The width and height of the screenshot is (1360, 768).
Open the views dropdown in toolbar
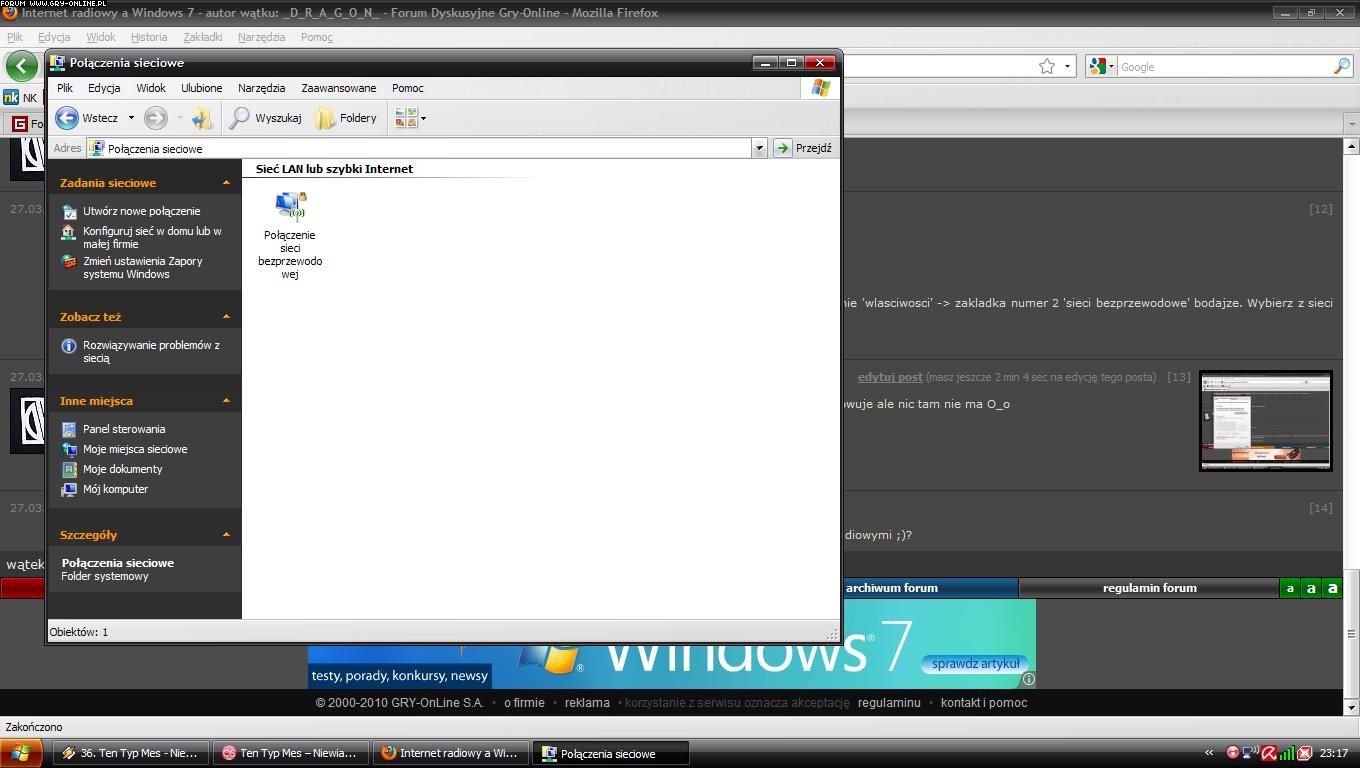pos(411,118)
